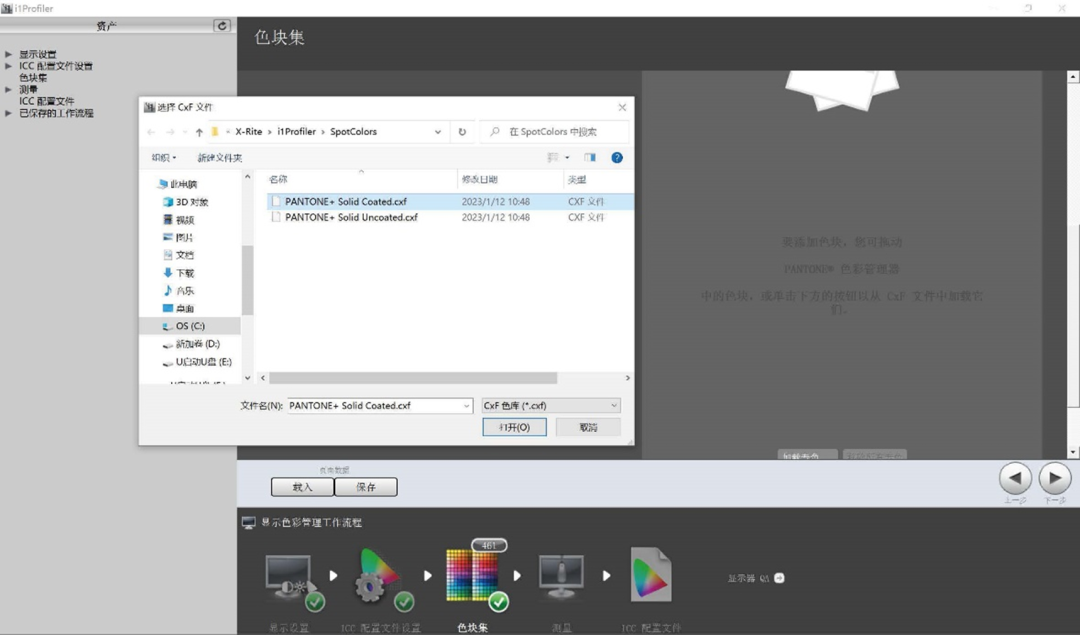Close the 选择 CxF 文件 dialog
The width and height of the screenshot is (1080, 635).
[x=622, y=107]
